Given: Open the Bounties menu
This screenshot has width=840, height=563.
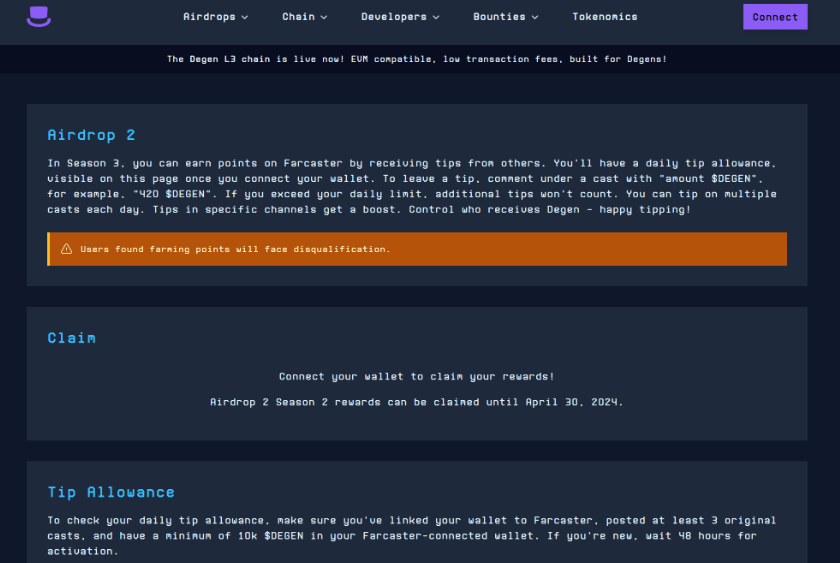Looking at the screenshot, I should [x=505, y=17].
